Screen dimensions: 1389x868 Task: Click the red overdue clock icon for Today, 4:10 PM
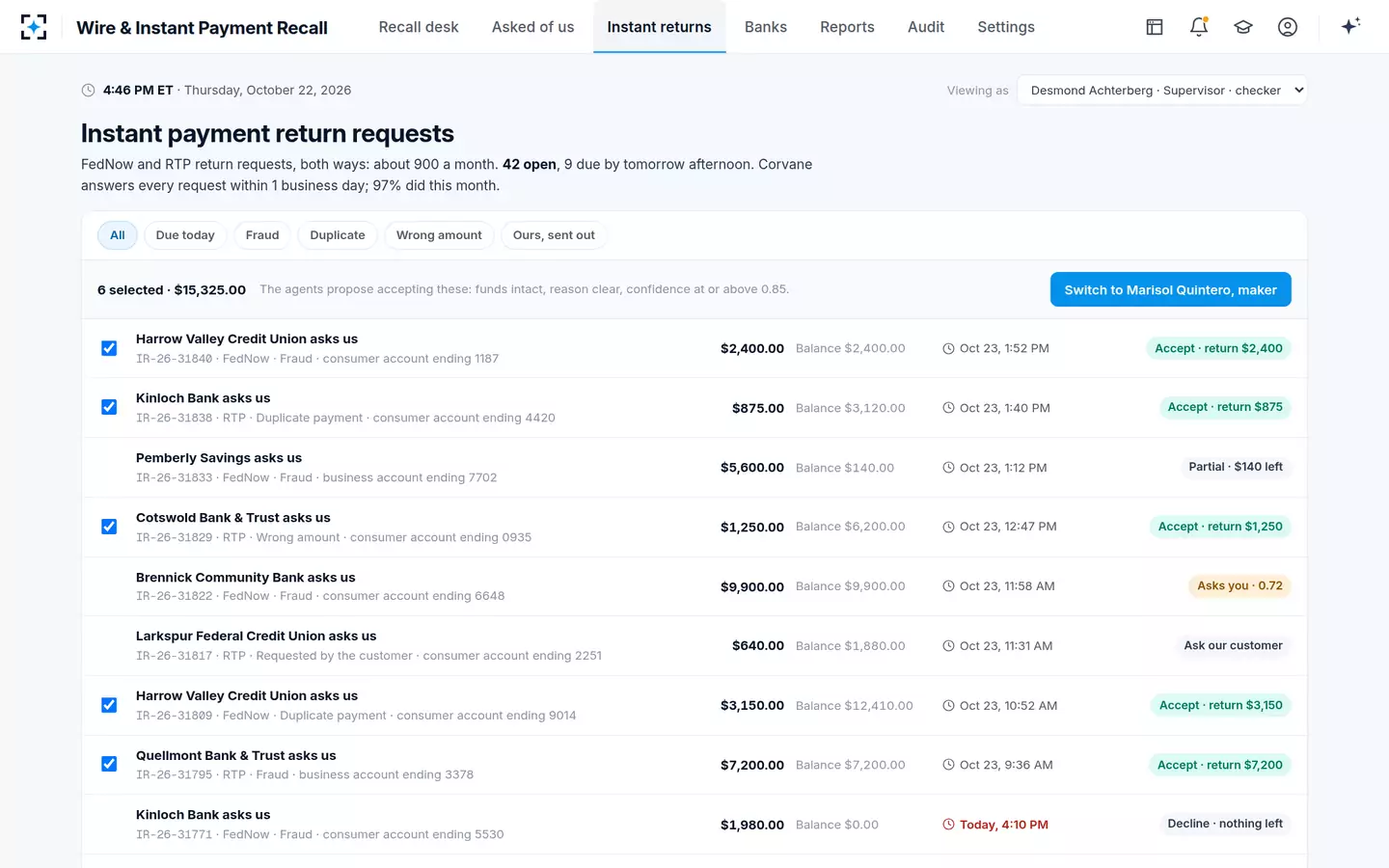point(948,825)
